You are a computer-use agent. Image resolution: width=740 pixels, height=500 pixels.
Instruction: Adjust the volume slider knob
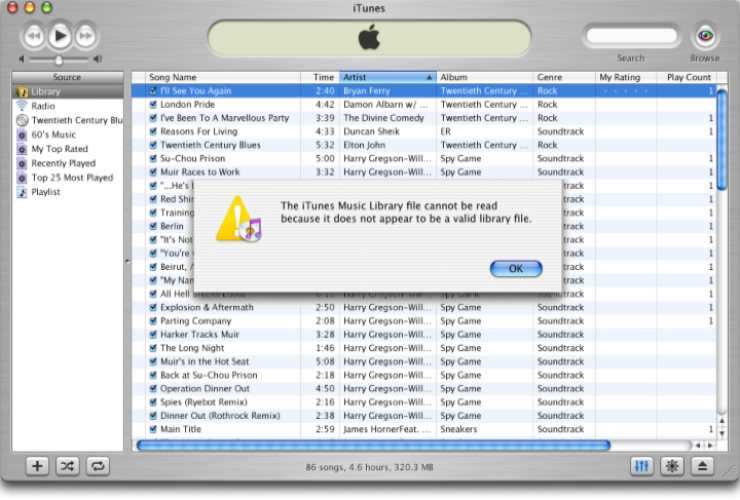(59, 60)
